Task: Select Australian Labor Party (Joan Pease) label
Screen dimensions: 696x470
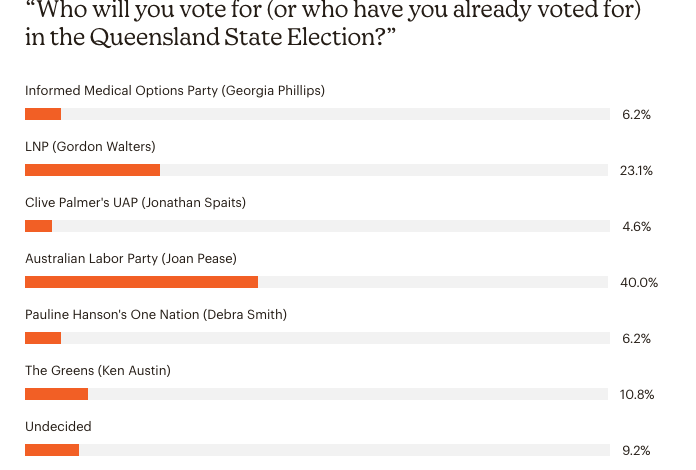Action: coord(131,258)
